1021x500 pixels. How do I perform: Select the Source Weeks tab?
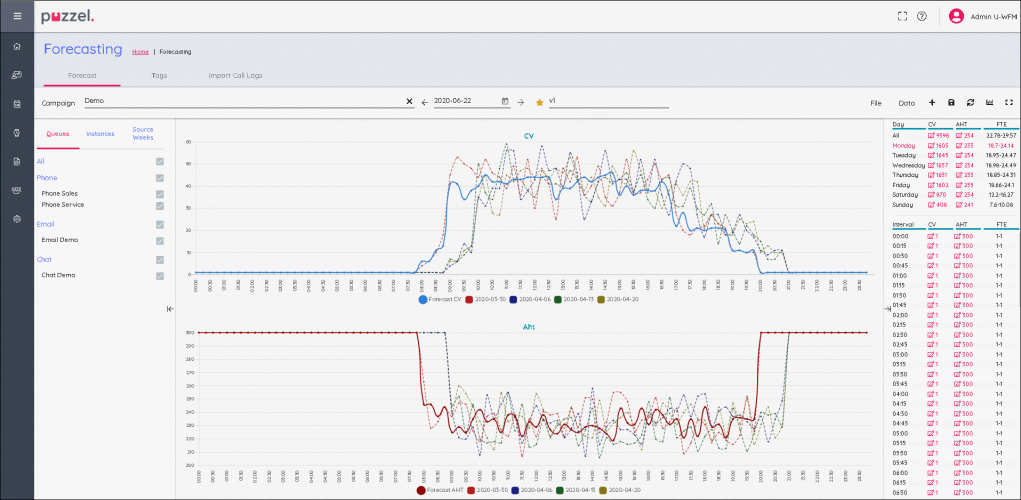[143, 133]
